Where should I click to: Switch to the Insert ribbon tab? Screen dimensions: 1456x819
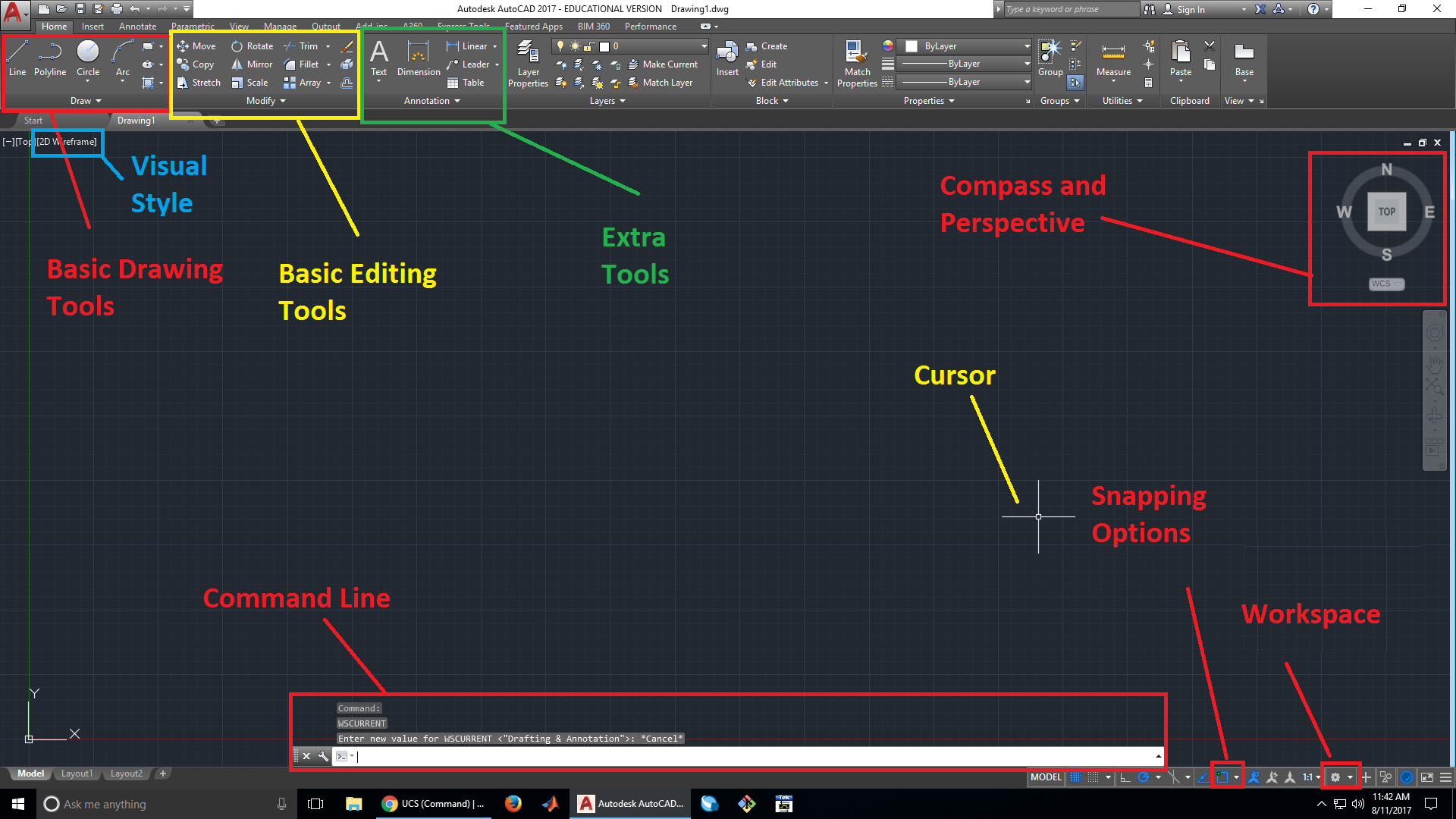point(91,25)
